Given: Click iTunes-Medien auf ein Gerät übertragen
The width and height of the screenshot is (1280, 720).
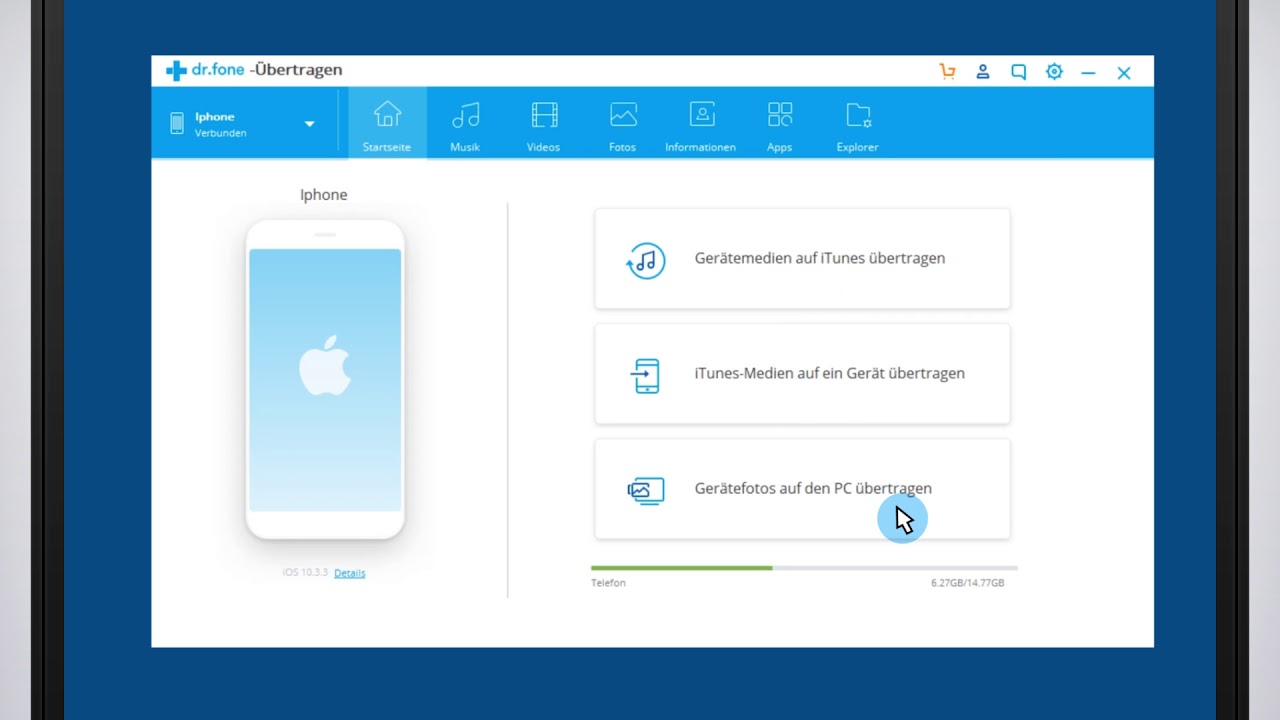Looking at the screenshot, I should click(802, 374).
